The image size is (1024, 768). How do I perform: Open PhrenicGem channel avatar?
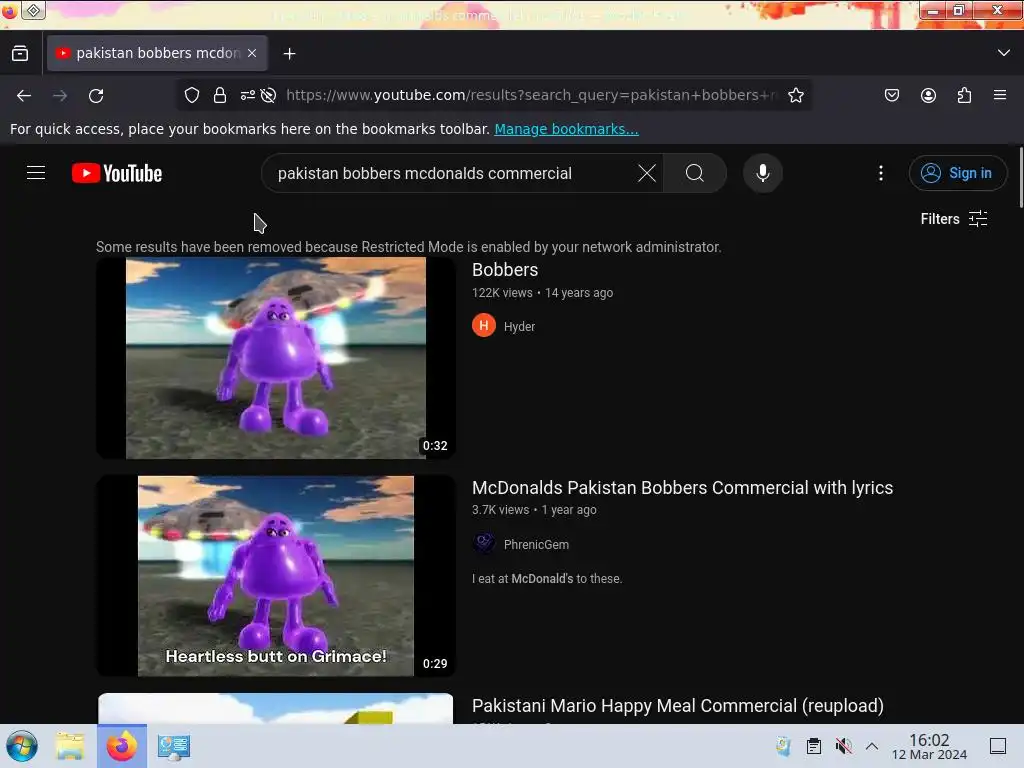(484, 543)
